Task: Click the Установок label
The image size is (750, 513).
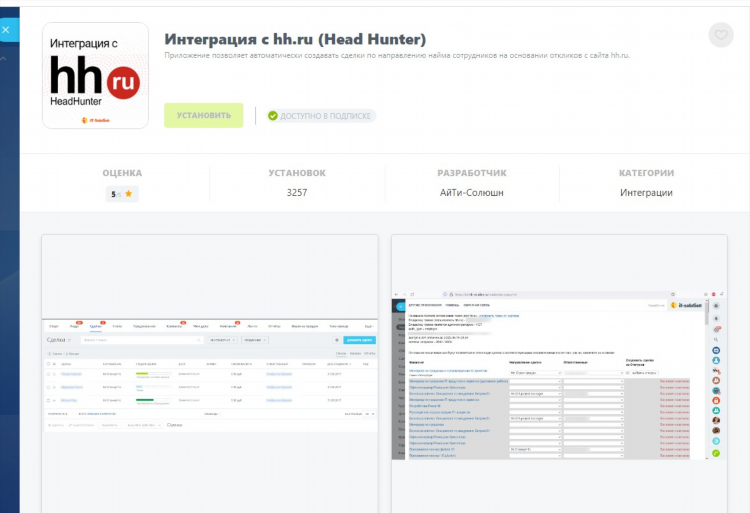Action: point(297,173)
